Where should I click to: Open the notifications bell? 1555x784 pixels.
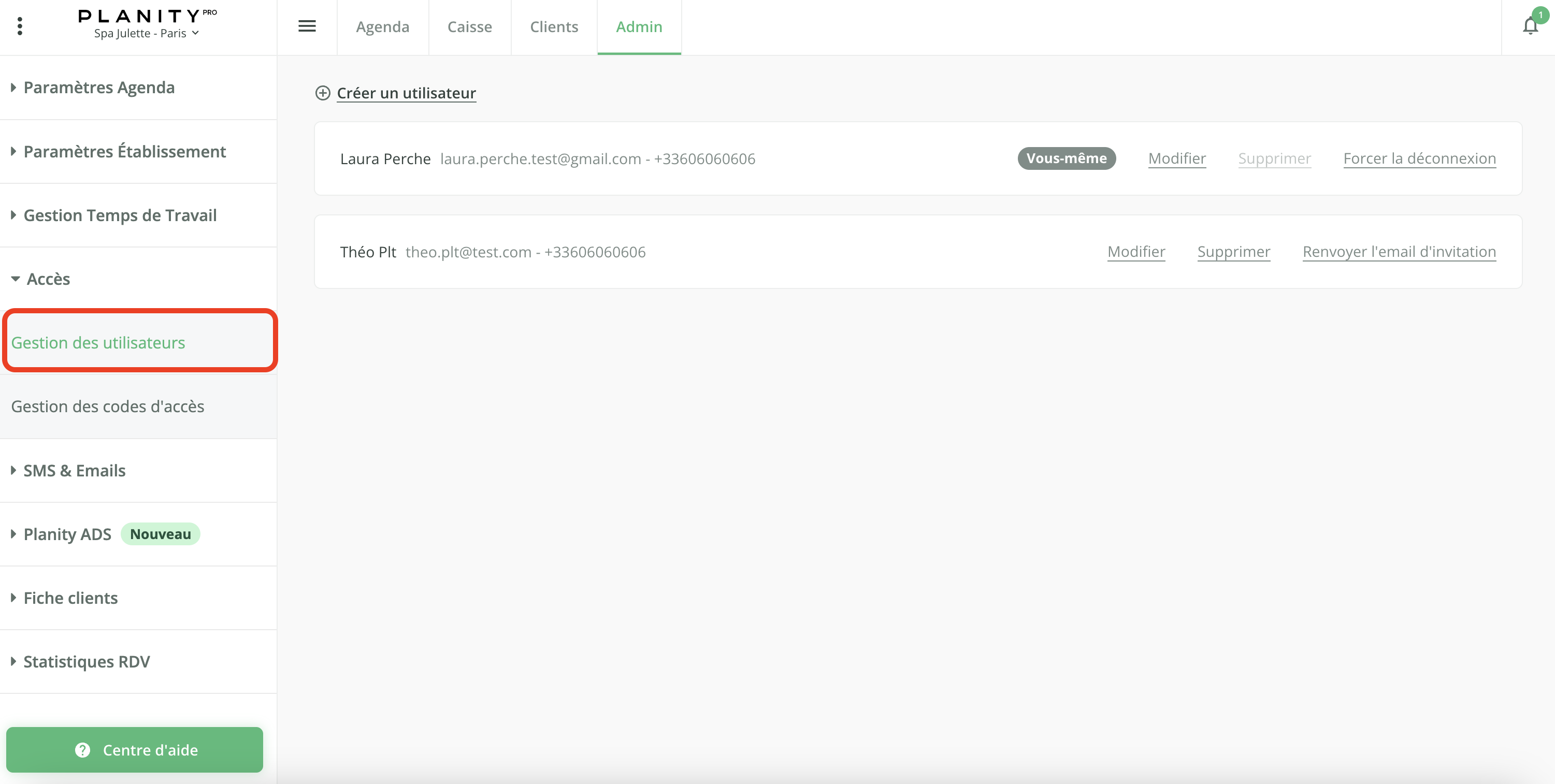coord(1530,26)
